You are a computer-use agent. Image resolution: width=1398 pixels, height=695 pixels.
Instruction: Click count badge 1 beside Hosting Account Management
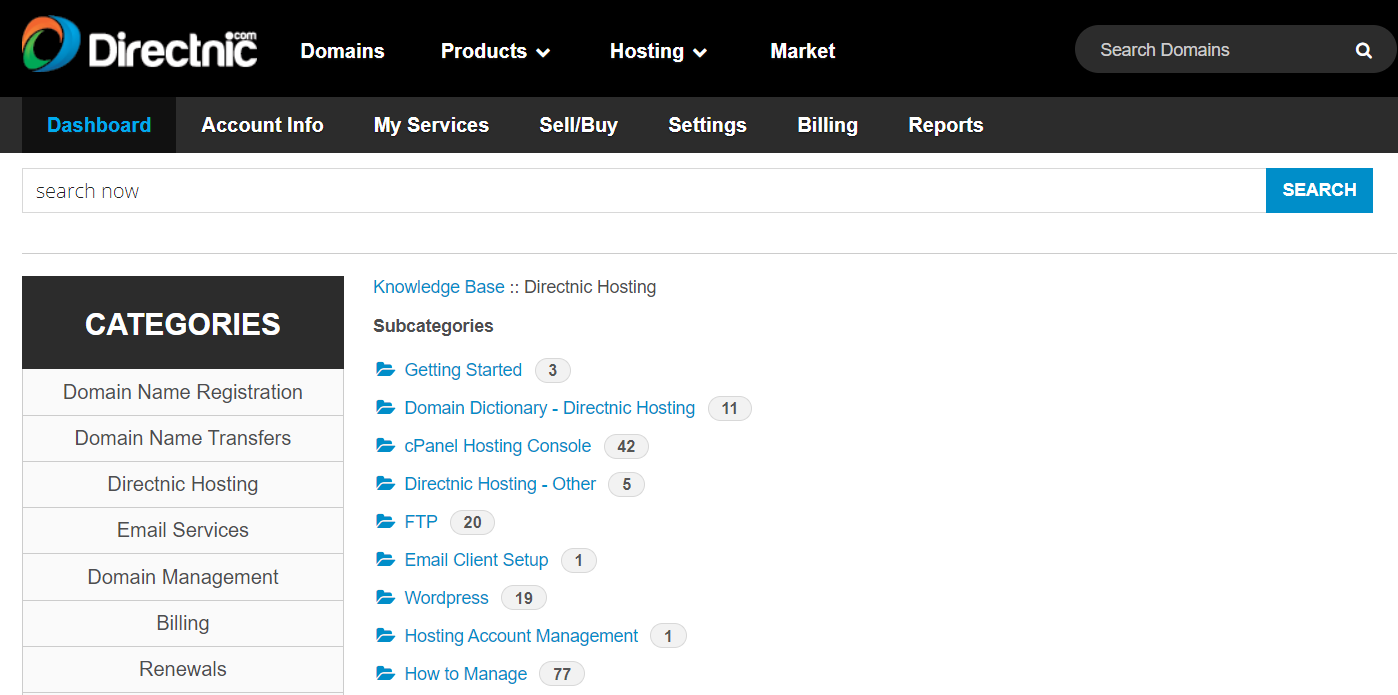[x=668, y=636]
